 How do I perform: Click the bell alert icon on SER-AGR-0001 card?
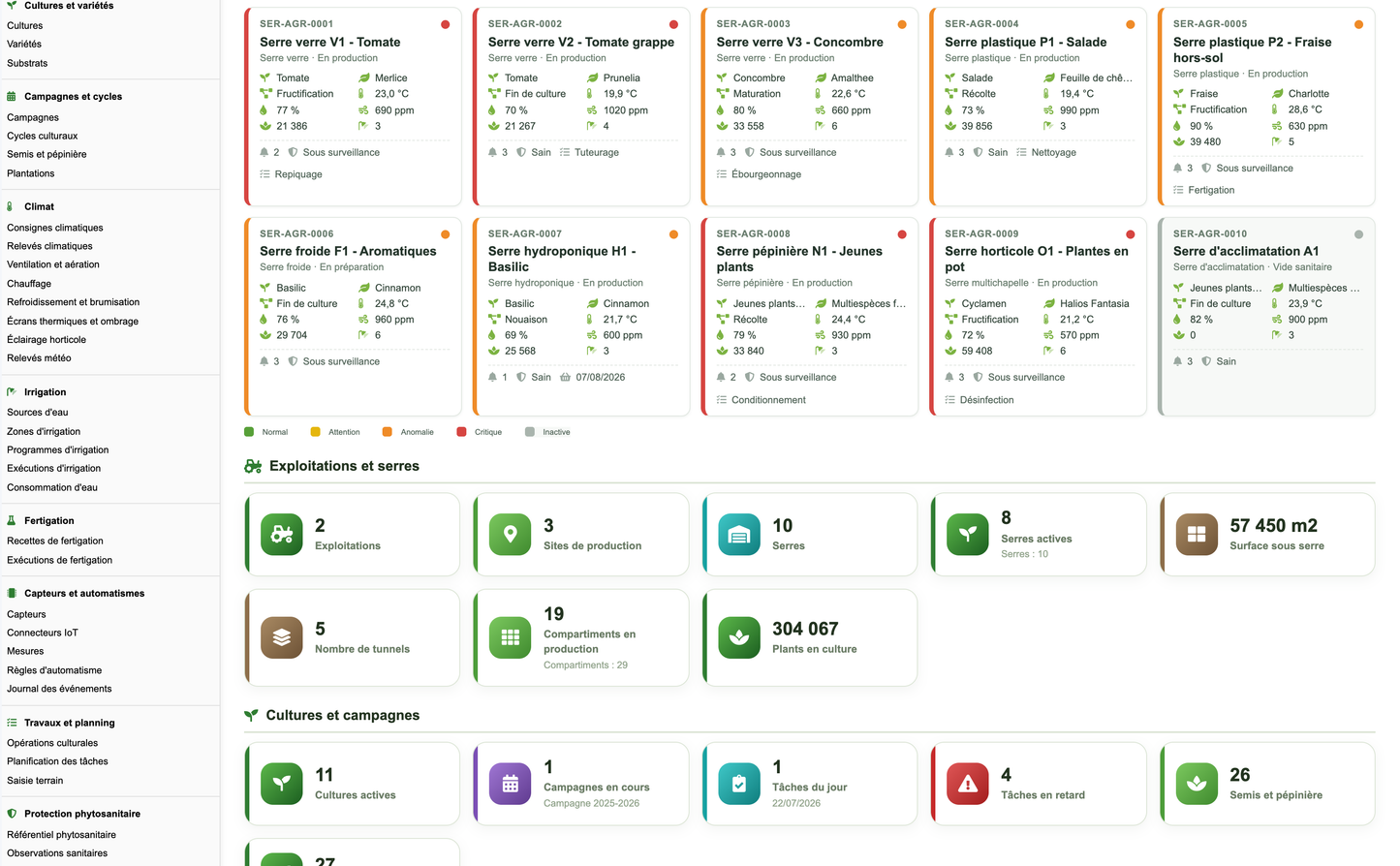(x=264, y=152)
